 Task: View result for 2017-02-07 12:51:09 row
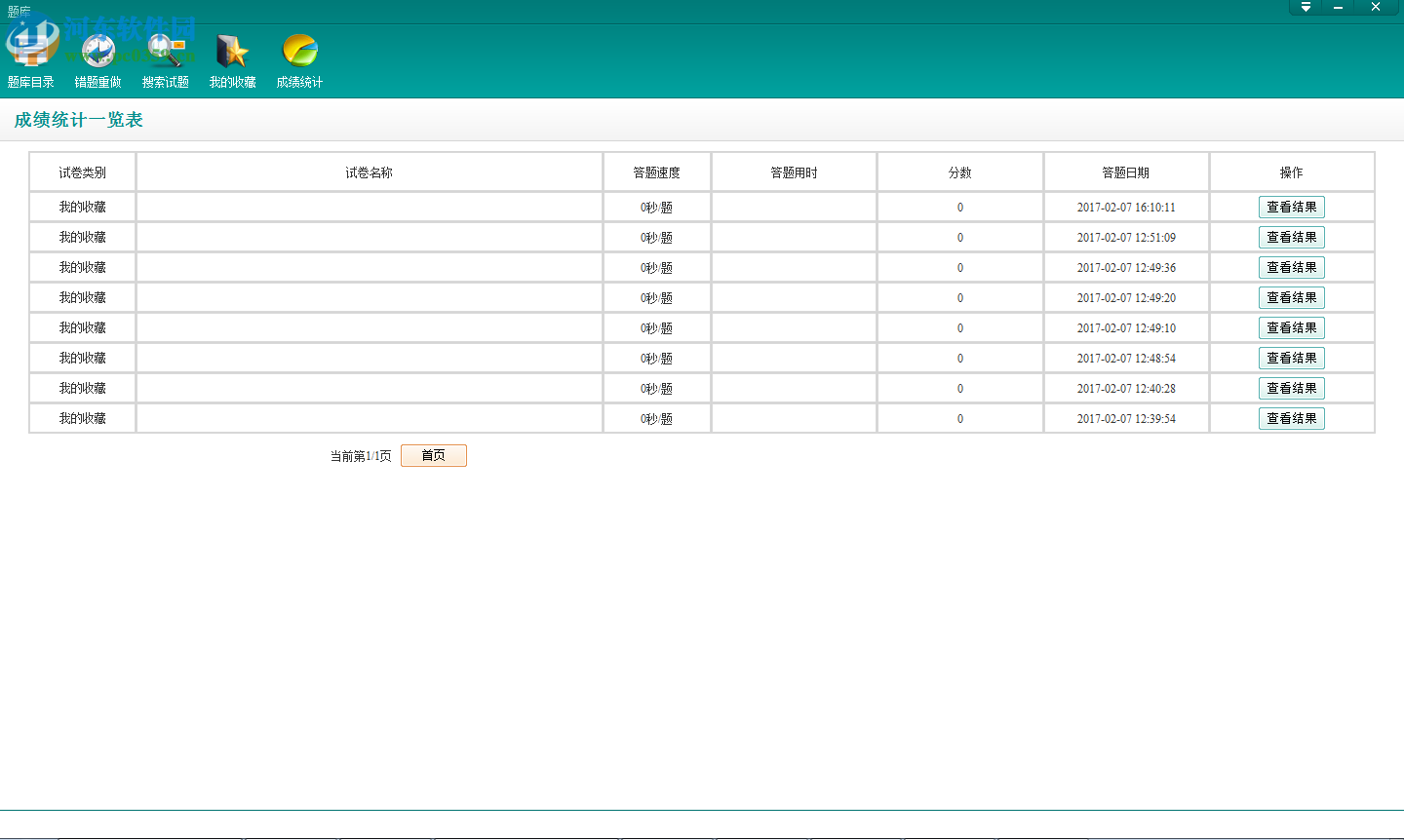[x=1292, y=237]
